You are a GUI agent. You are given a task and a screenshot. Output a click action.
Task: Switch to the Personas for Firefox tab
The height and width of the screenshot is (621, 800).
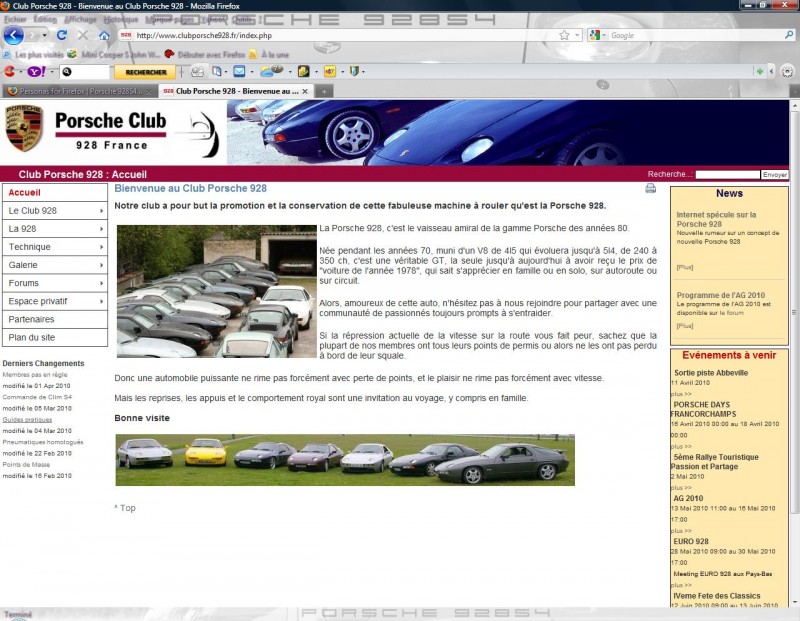click(80, 91)
